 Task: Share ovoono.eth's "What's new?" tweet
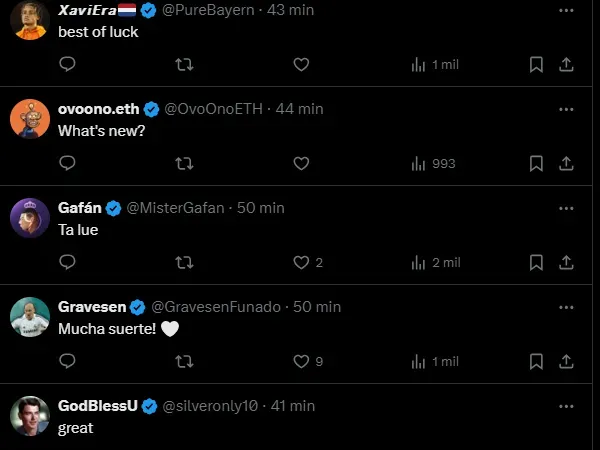point(566,163)
